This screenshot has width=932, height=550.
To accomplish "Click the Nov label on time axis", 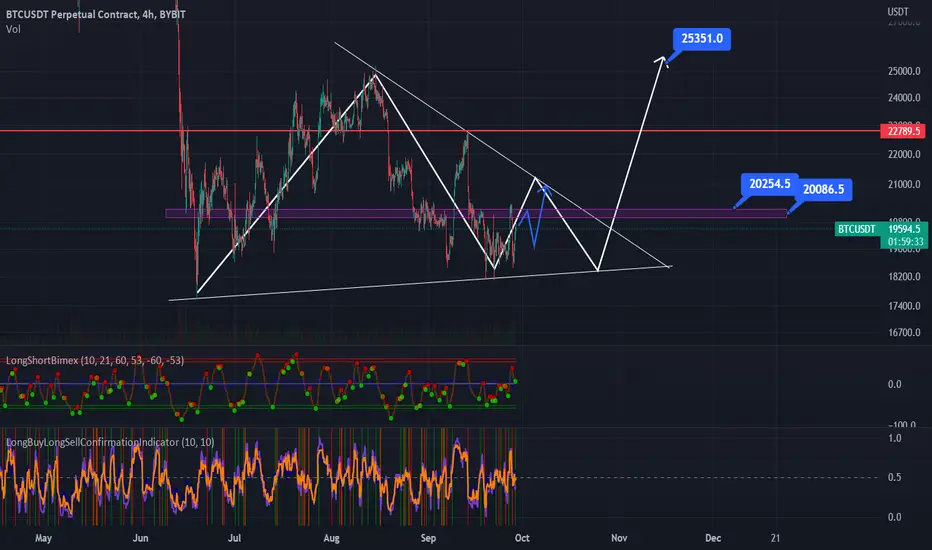I will [619, 538].
